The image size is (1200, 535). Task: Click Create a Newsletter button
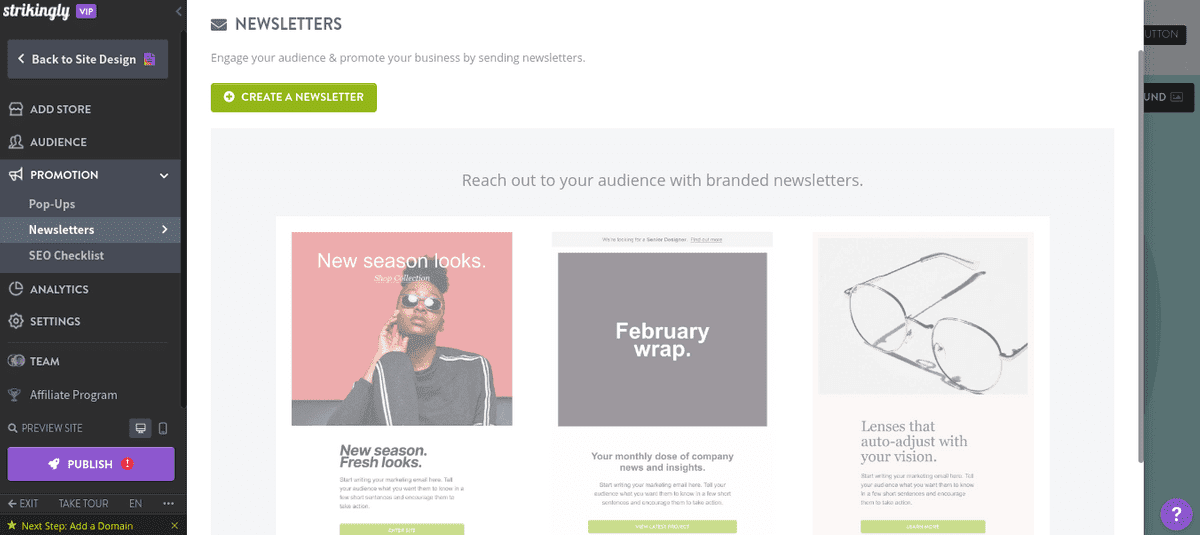tap(294, 97)
